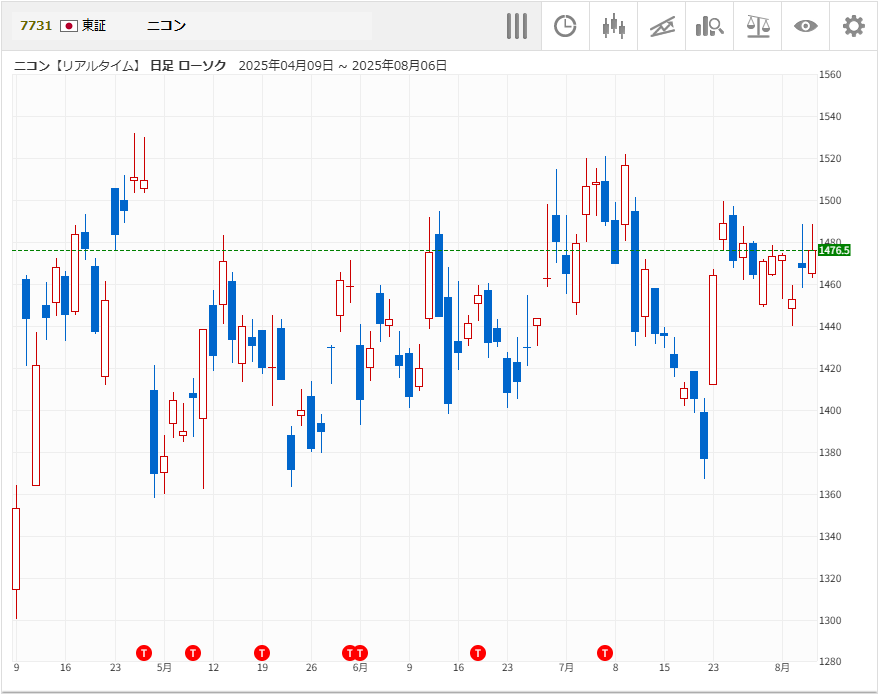Click the 【リアルタイム】 label in chart title
This screenshot has height=694, width=880.
click(x=98, y=66)
